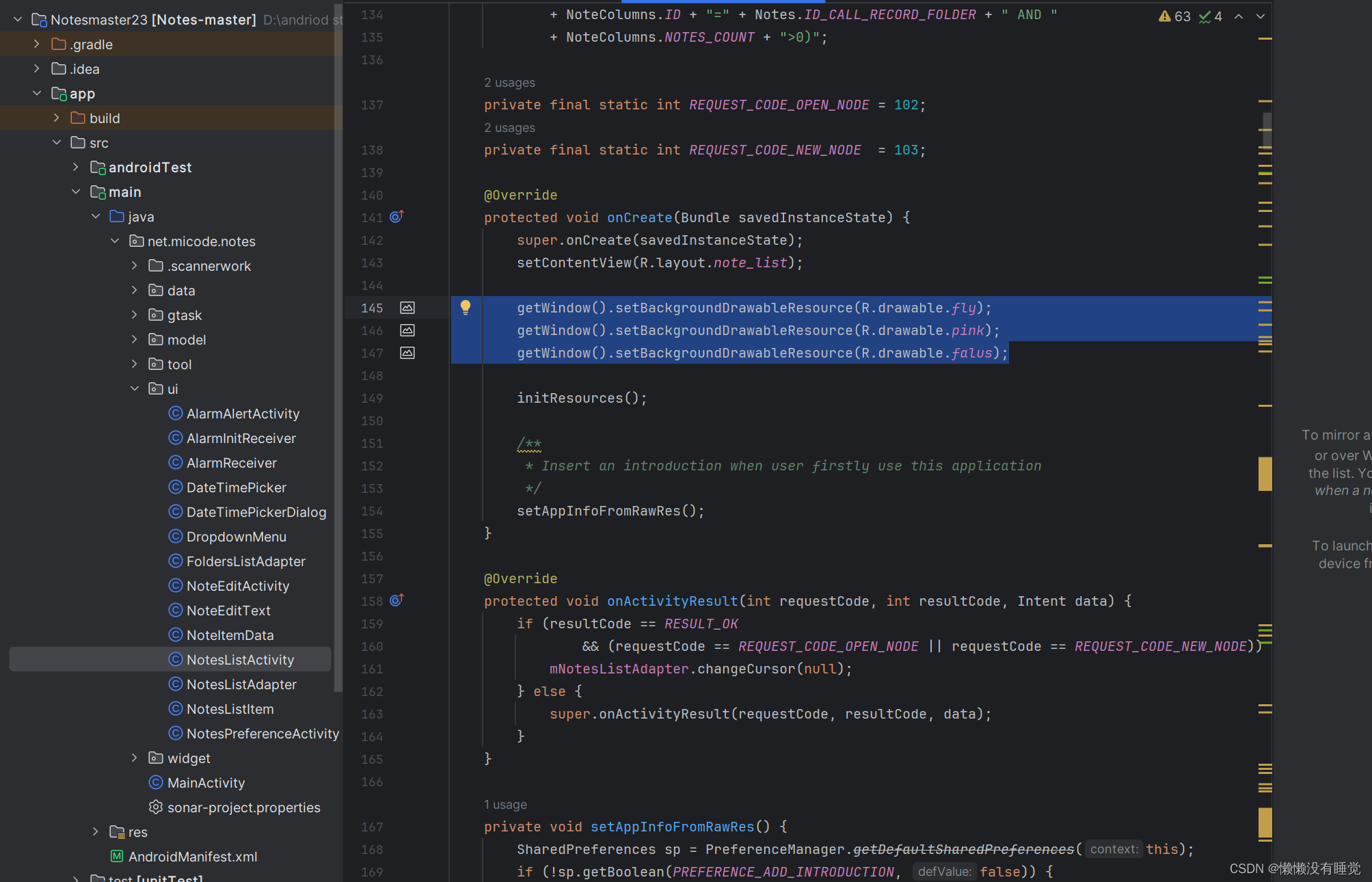Screen dimensions: 1372x882
Task: Expand the widget package
Action: coord(135,758)
